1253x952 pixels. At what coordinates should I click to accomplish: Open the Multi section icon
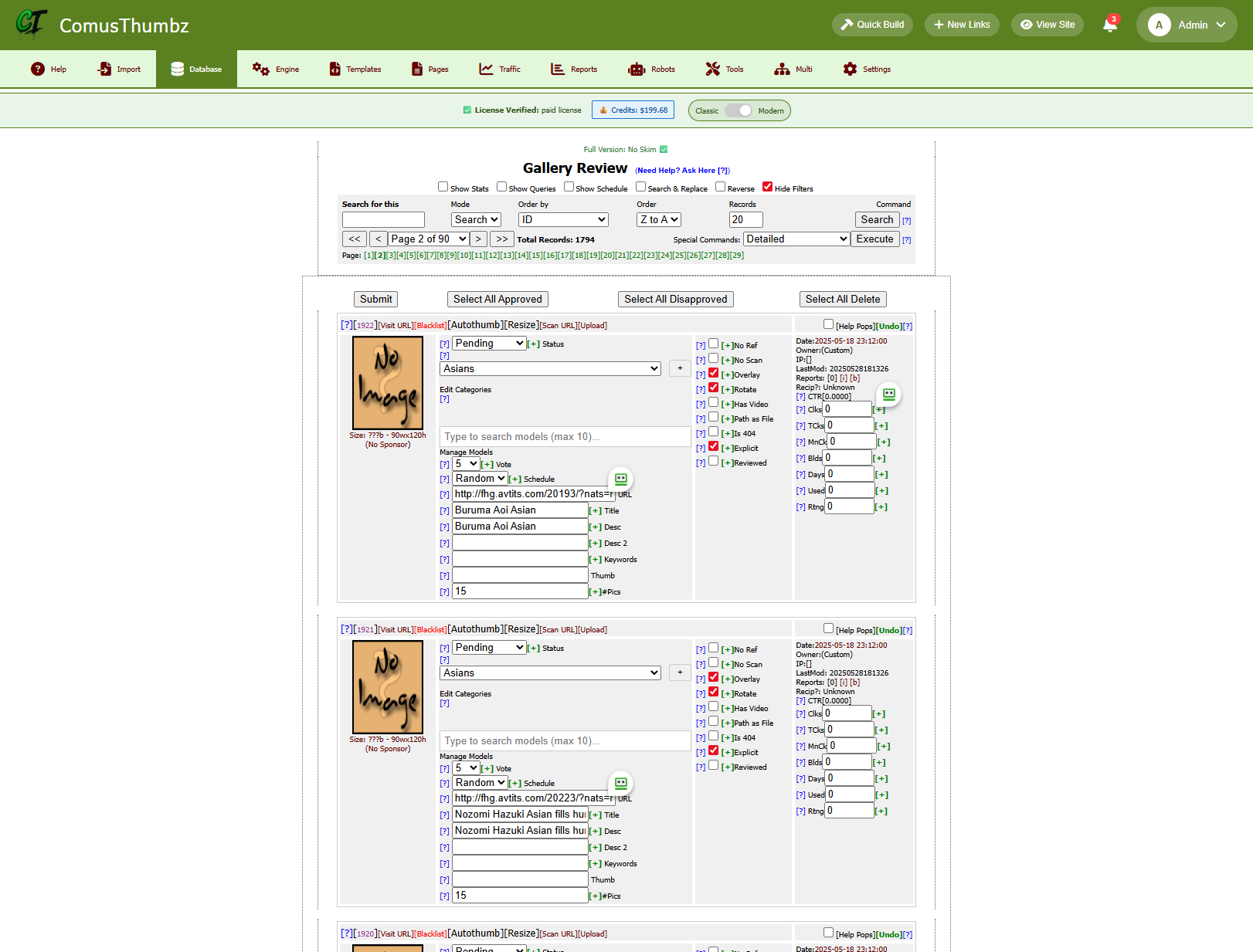[x=780, y=69]
